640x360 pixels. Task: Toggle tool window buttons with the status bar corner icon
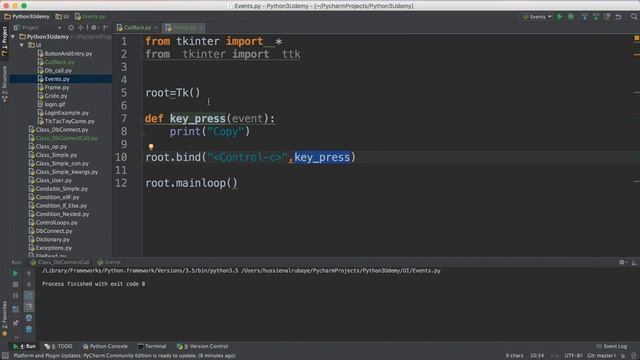[x=4, y=356]
